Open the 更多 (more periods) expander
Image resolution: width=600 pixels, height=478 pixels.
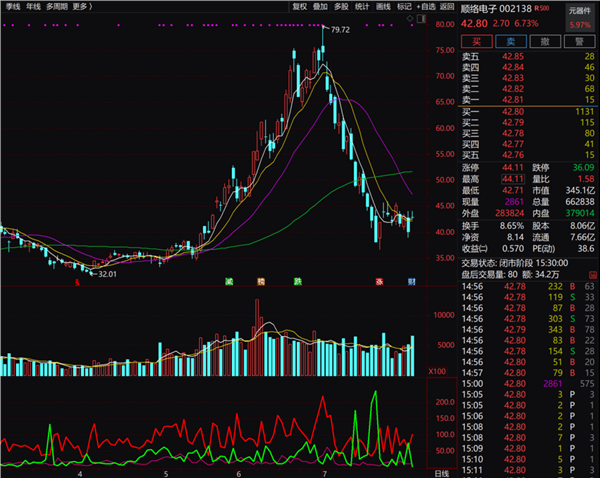coord(82,7)
